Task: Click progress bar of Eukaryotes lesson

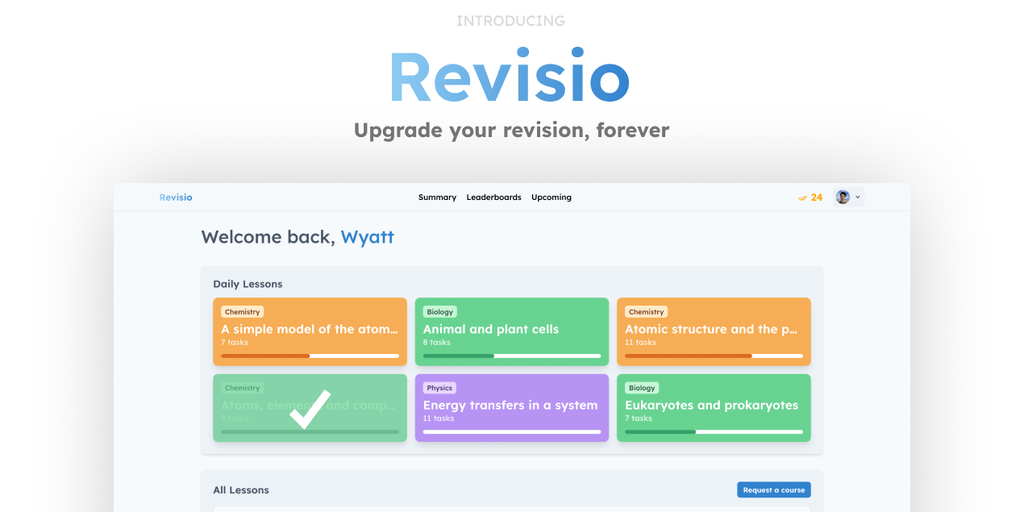Action: click(x=714, y=432)
